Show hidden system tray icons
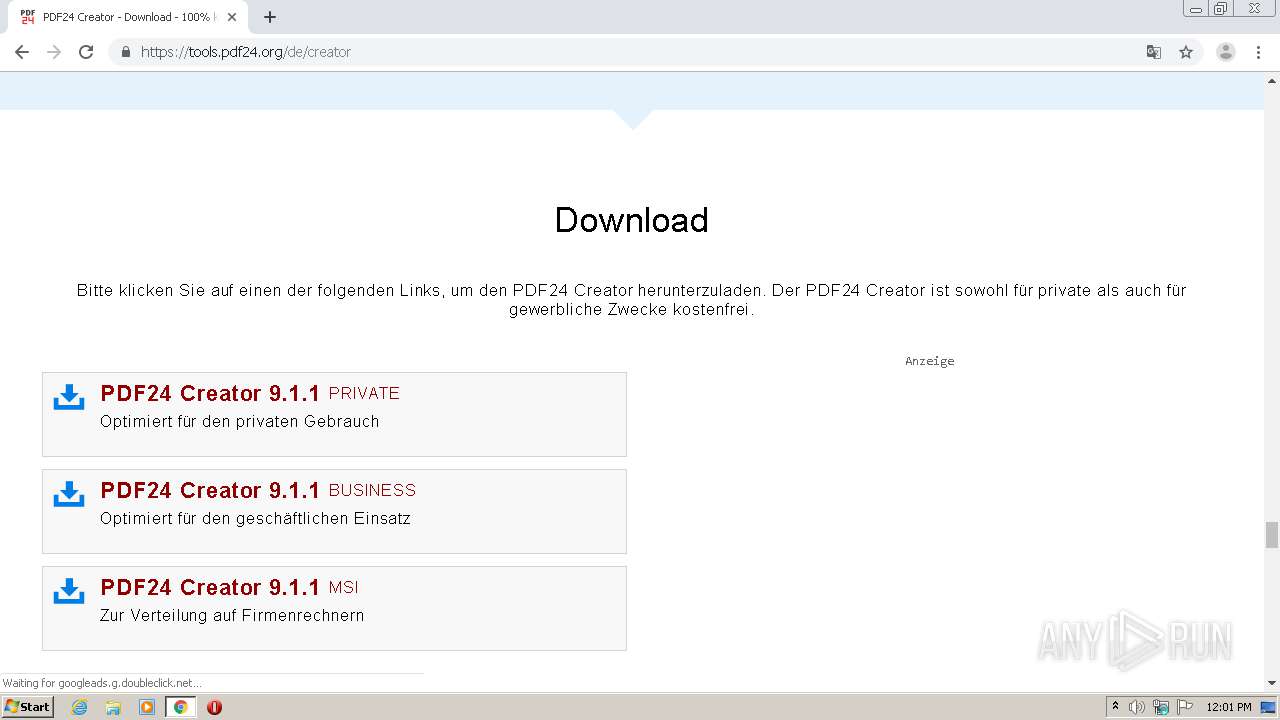Viewport: 1280px width, 720px height. click(1115, 706)
